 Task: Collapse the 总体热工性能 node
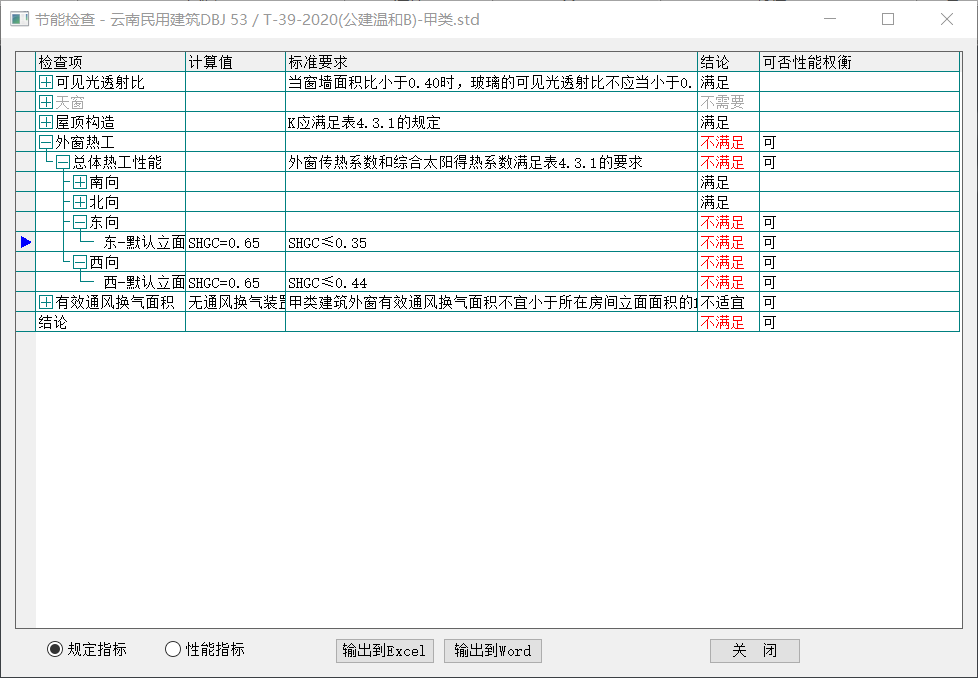click(x=63, y=162)
